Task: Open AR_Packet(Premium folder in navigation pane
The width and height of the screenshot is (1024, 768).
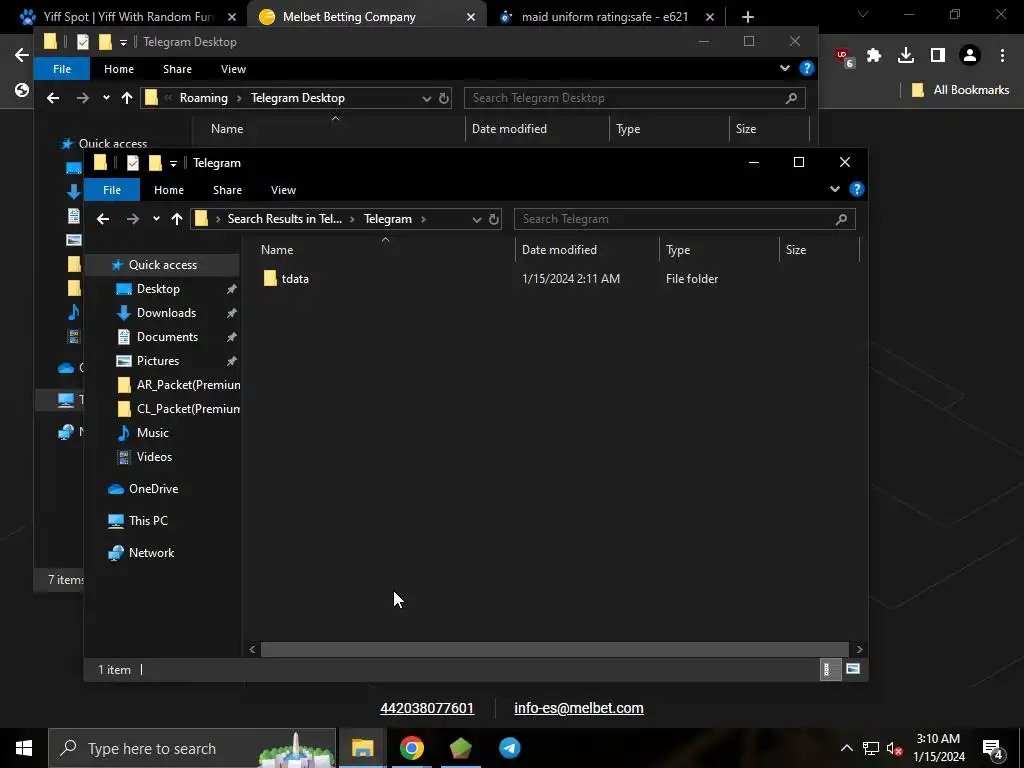Action: pos(188,385)
